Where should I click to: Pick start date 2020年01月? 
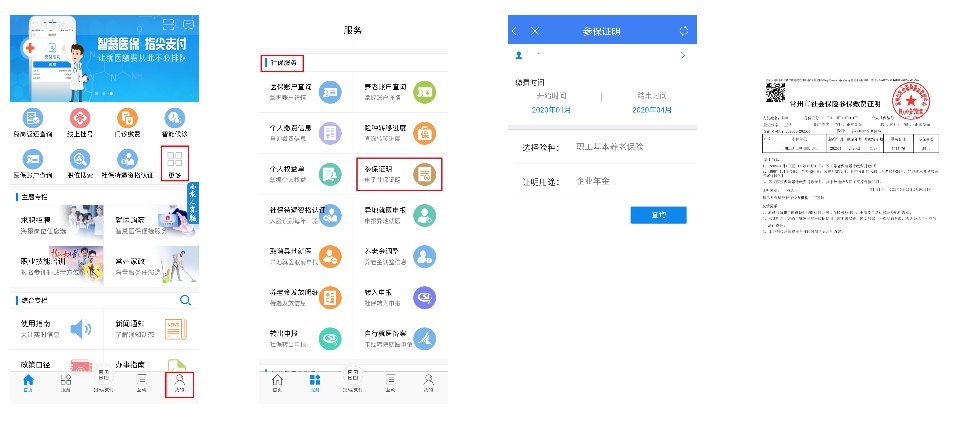pos(552,109)
